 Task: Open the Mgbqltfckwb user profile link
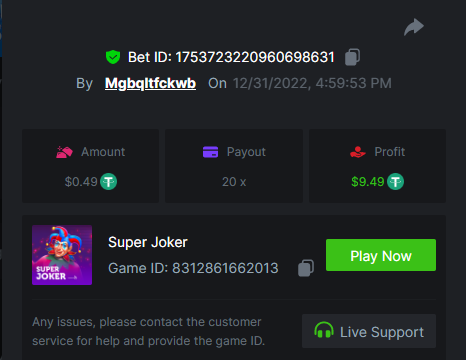click(x=150, y=83)
